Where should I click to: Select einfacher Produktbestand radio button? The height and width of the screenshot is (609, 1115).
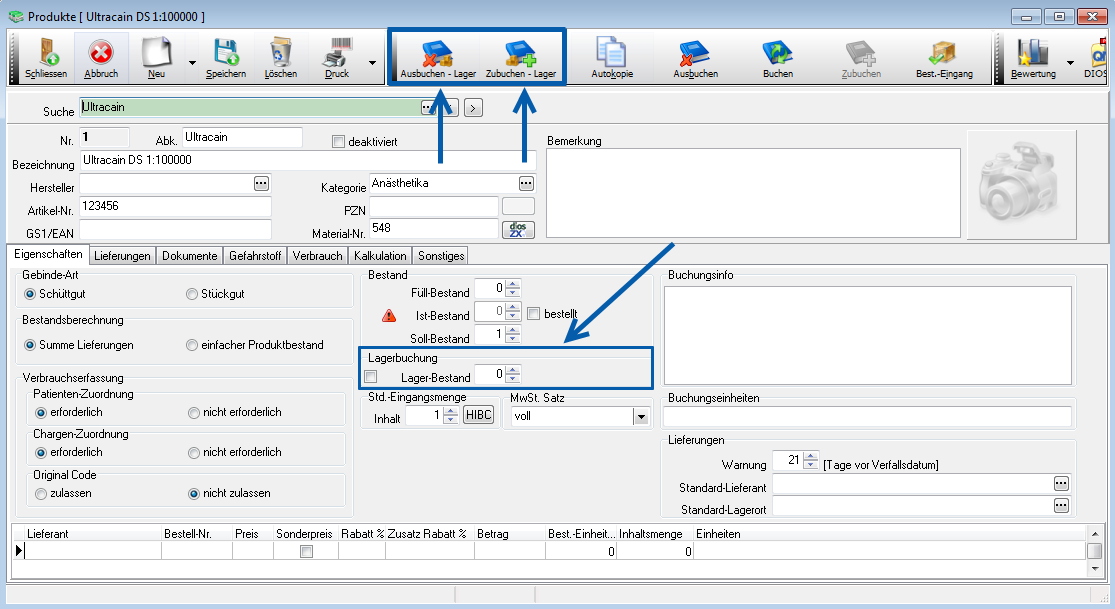192,345
